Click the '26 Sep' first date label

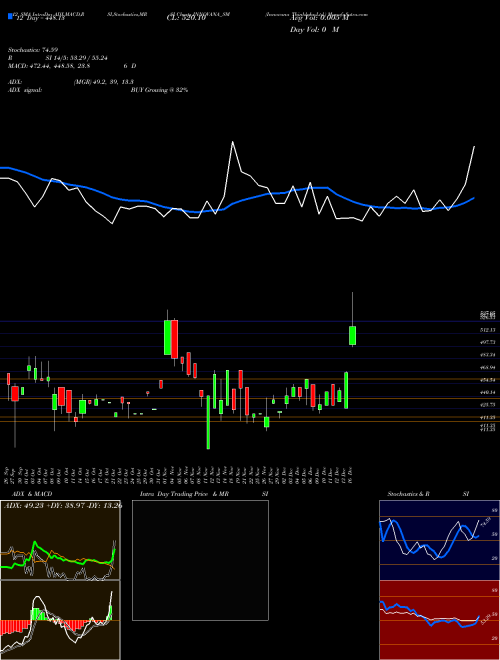click(8, 474)
